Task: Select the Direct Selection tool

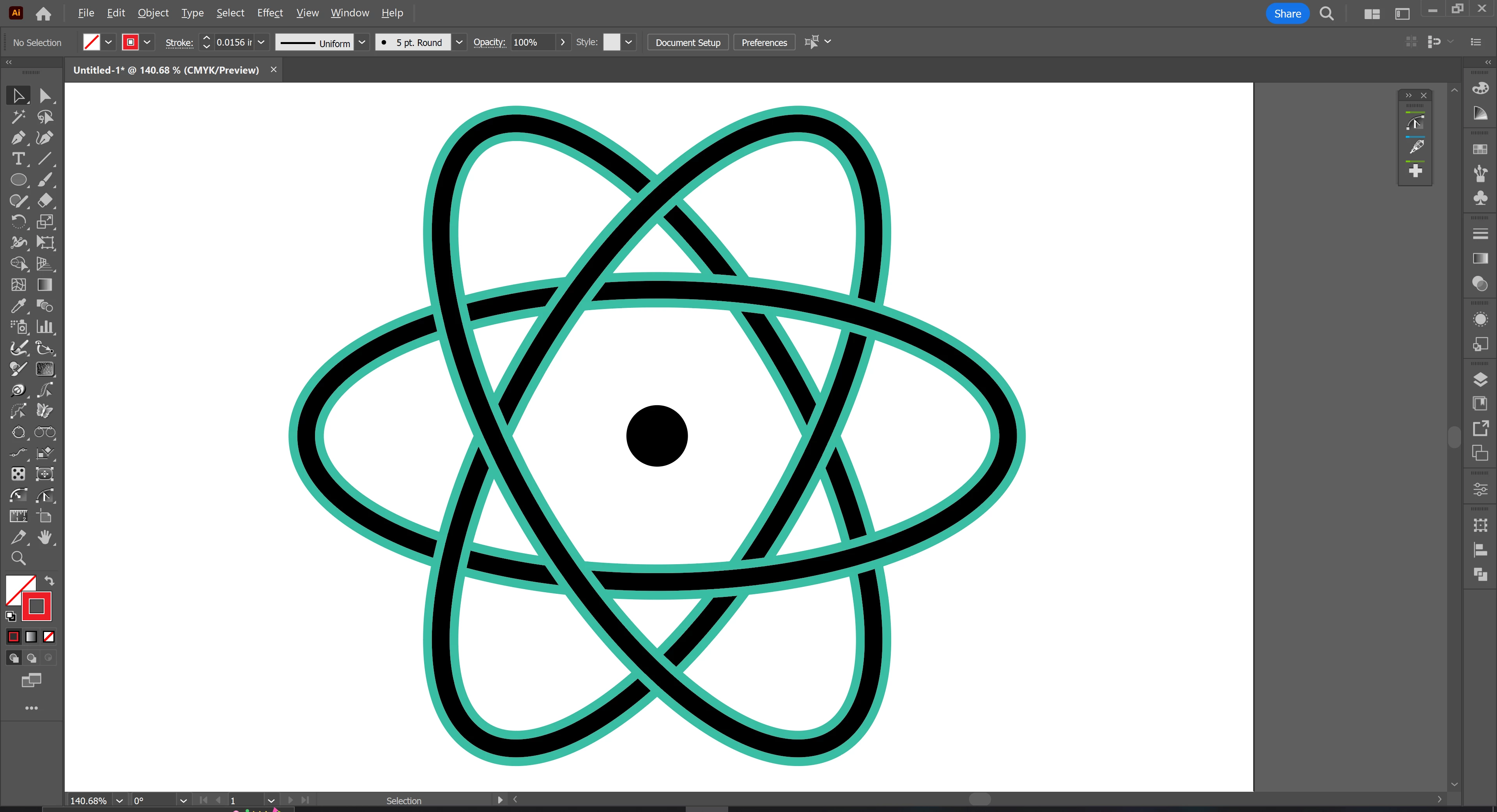Action: pos(45,96)
